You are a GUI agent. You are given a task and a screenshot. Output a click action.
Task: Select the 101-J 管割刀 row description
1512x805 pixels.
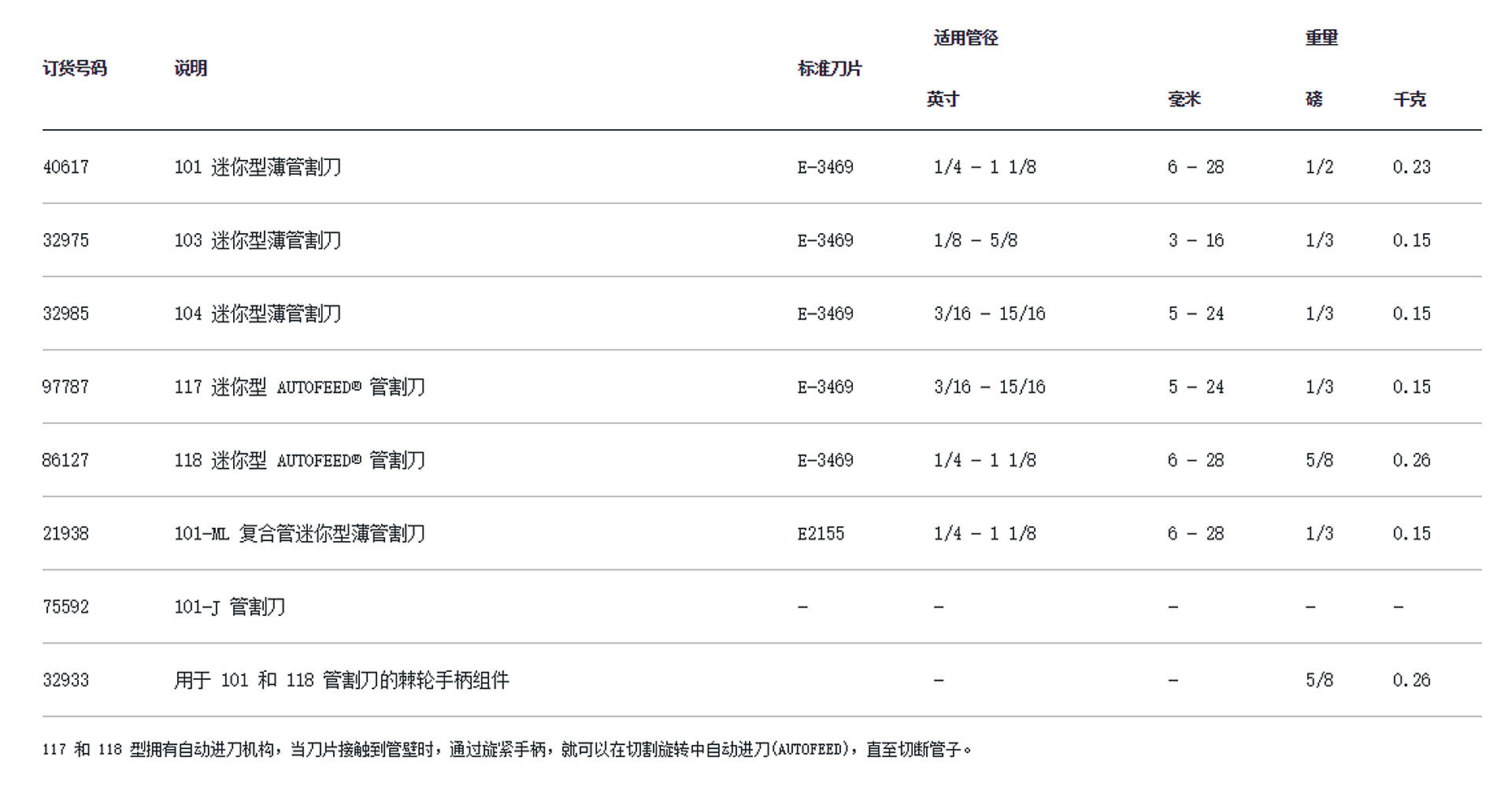229,607
